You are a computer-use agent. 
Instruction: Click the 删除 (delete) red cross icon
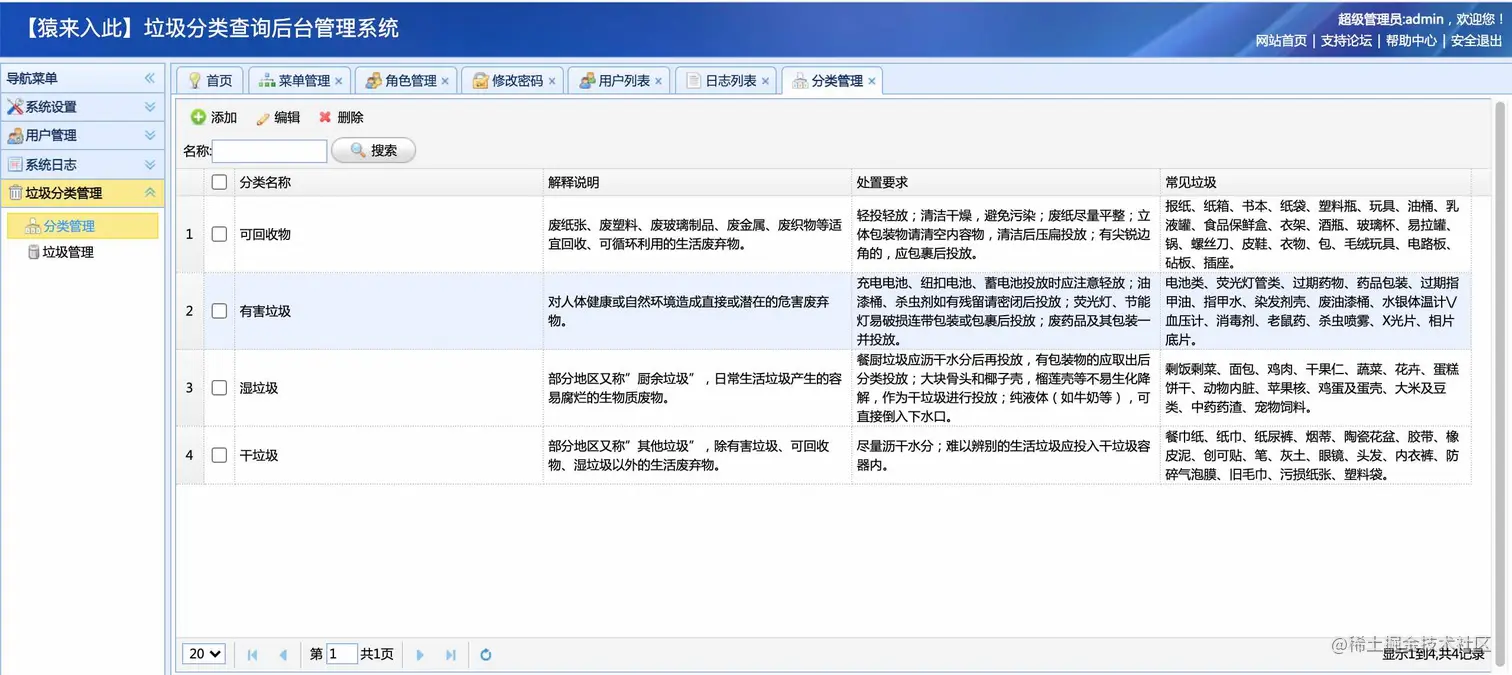coord(325,117)
